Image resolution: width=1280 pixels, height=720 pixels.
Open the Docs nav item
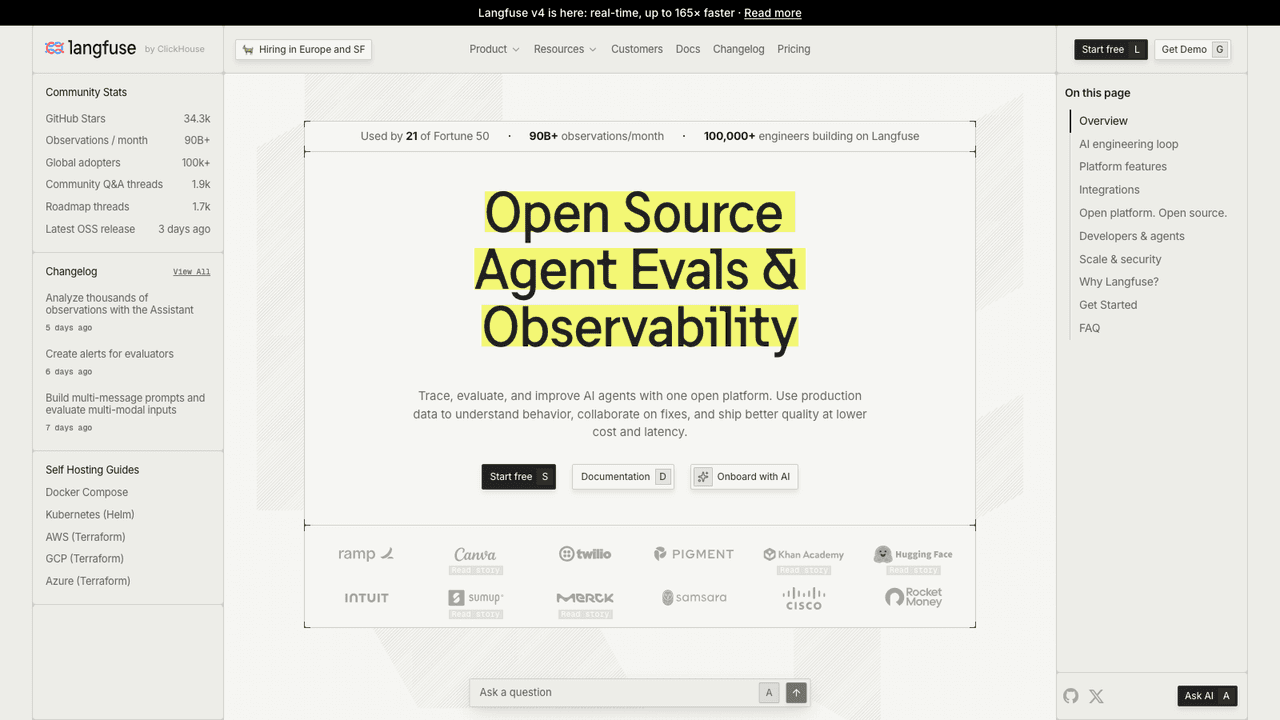point(688,49)
